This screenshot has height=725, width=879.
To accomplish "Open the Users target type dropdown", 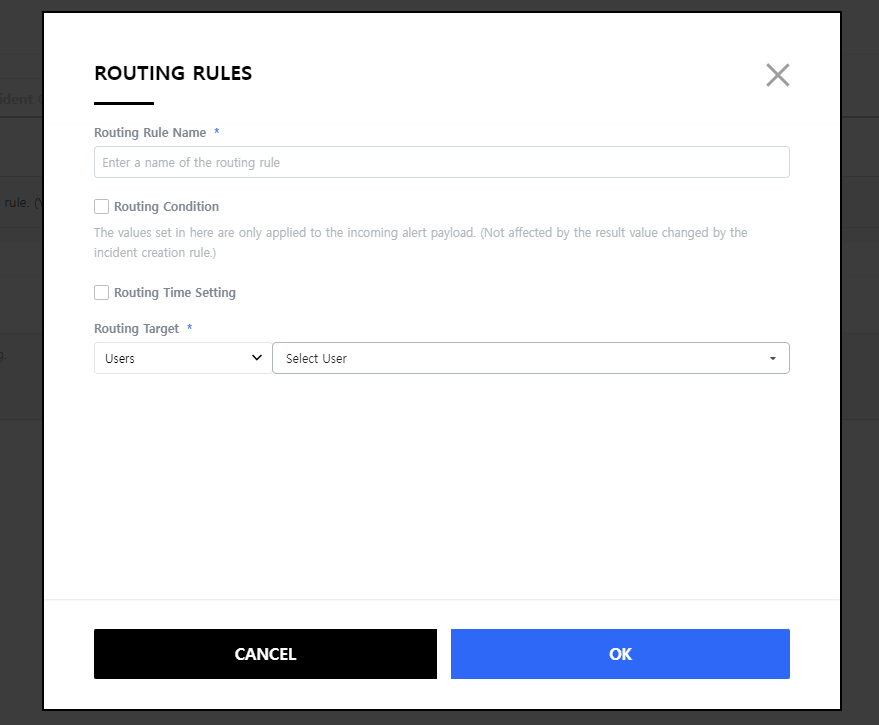I will point(180,358).
